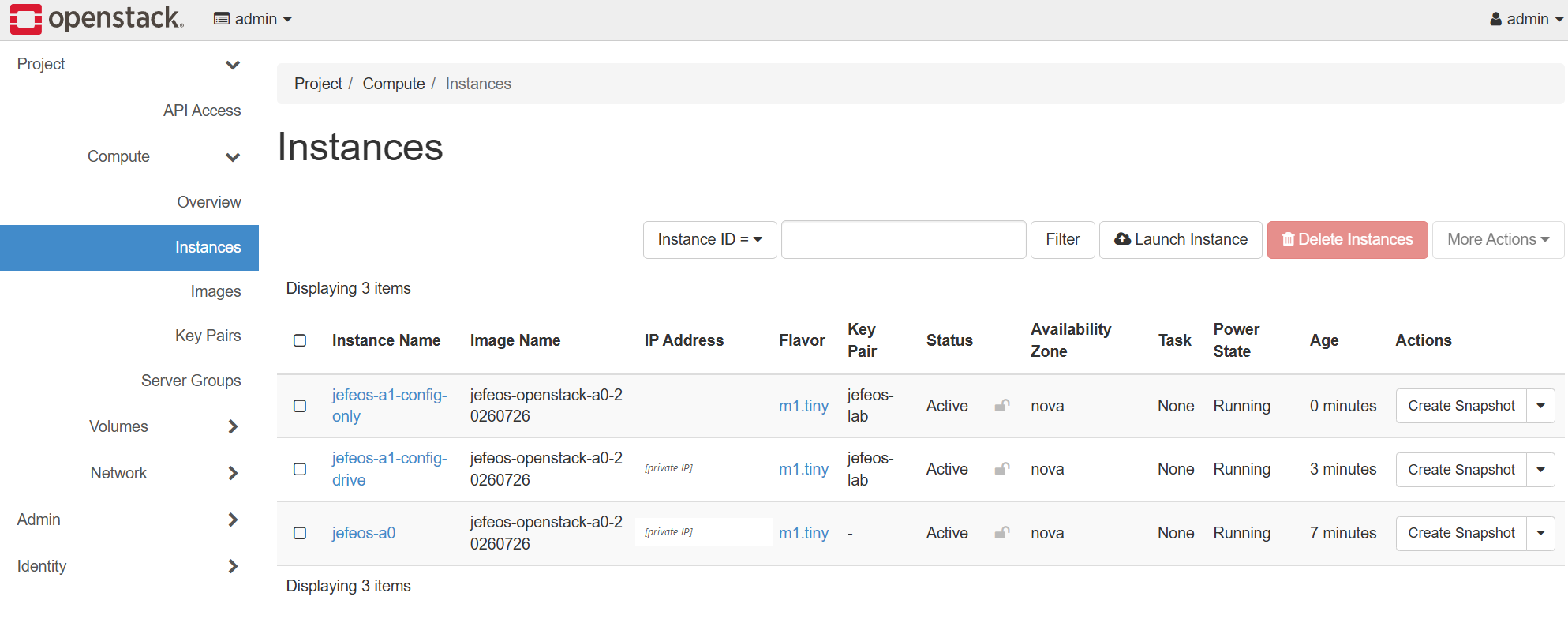Viewport: 1568px width, 619px height.
Task: Click the Launch Instance button
Action: click(1181, 239)
